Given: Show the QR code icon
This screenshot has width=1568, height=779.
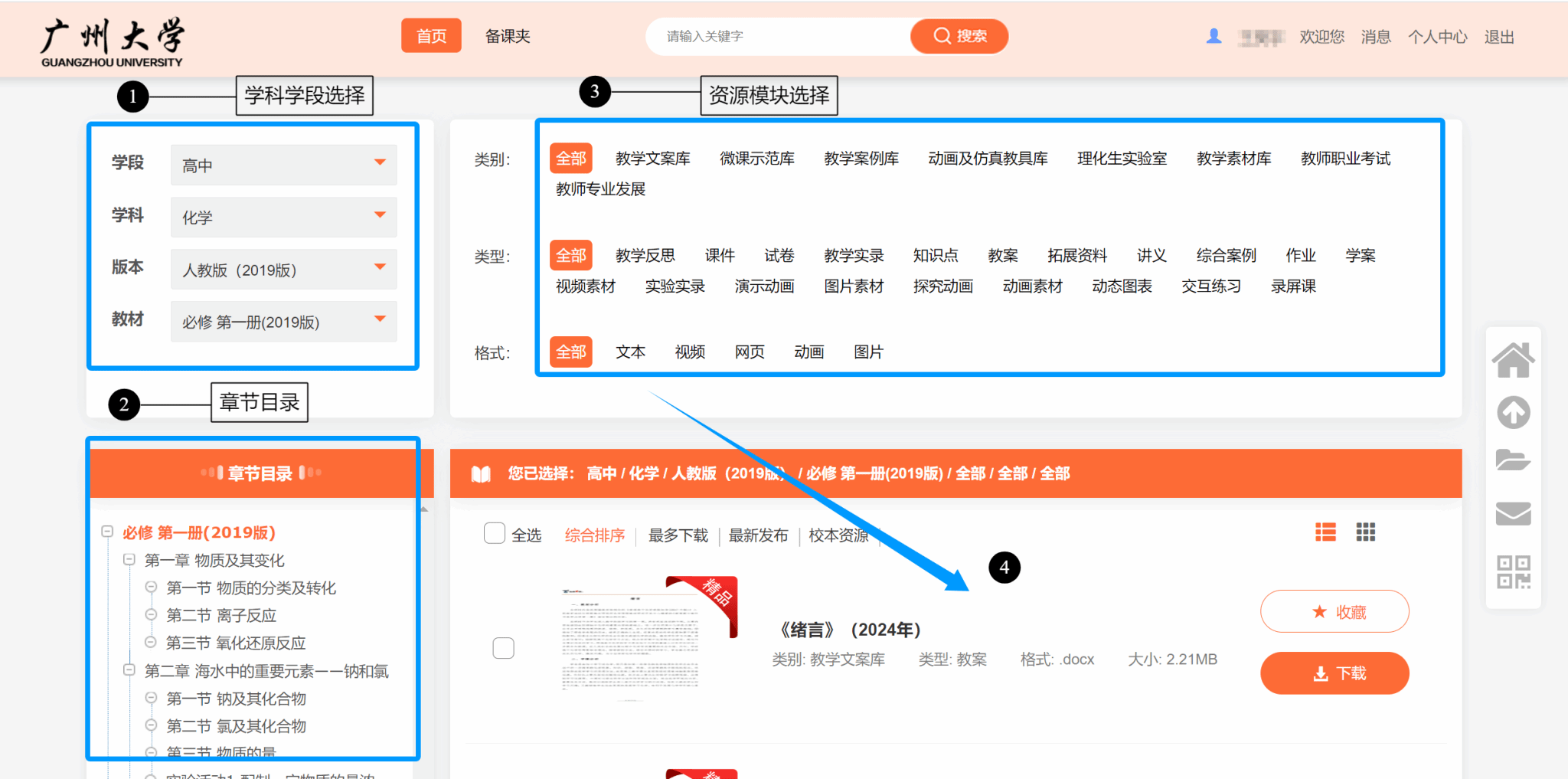Looking at the screenshot, I should 1513,572.
